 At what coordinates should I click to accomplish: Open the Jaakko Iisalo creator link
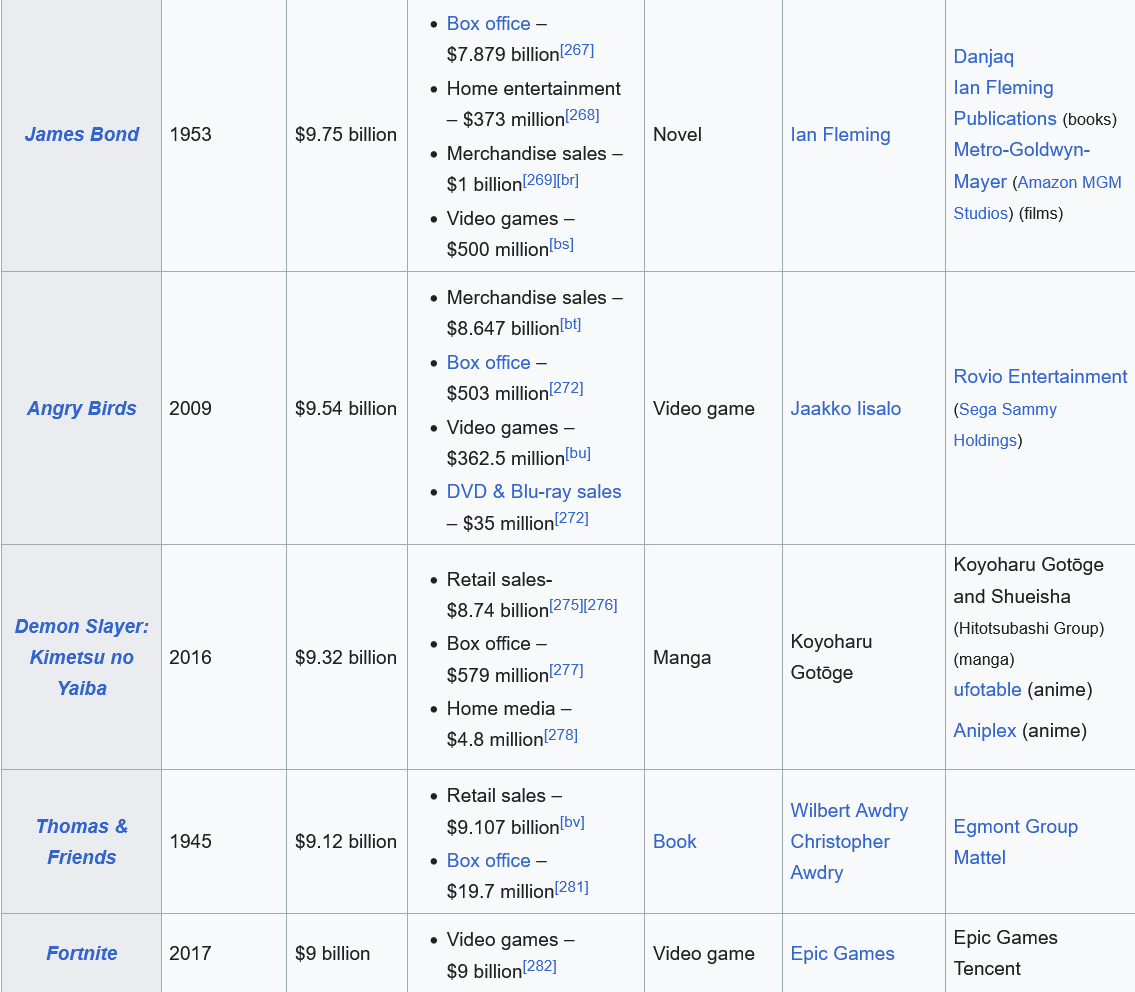[845, 408]
